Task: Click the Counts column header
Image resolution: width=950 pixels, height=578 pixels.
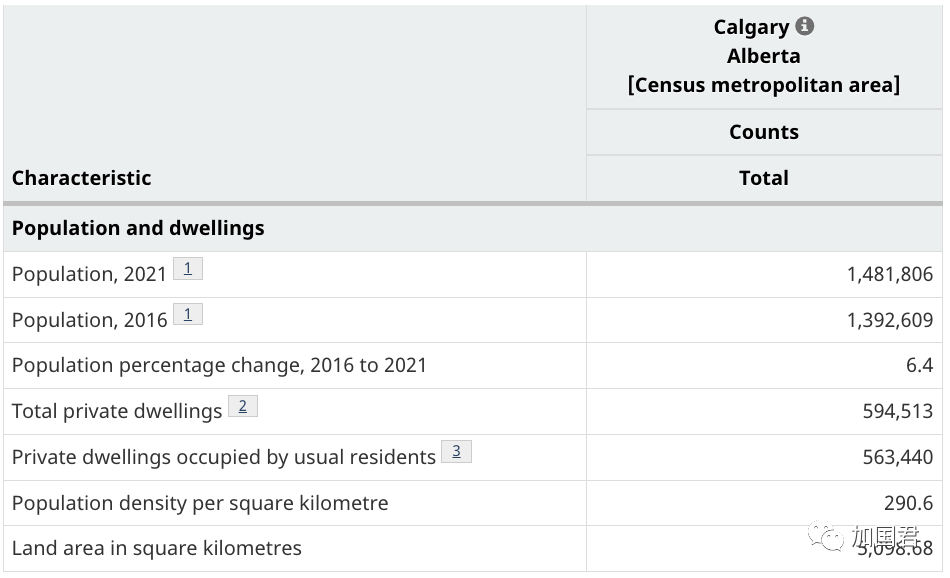Action: click(763, 132)
